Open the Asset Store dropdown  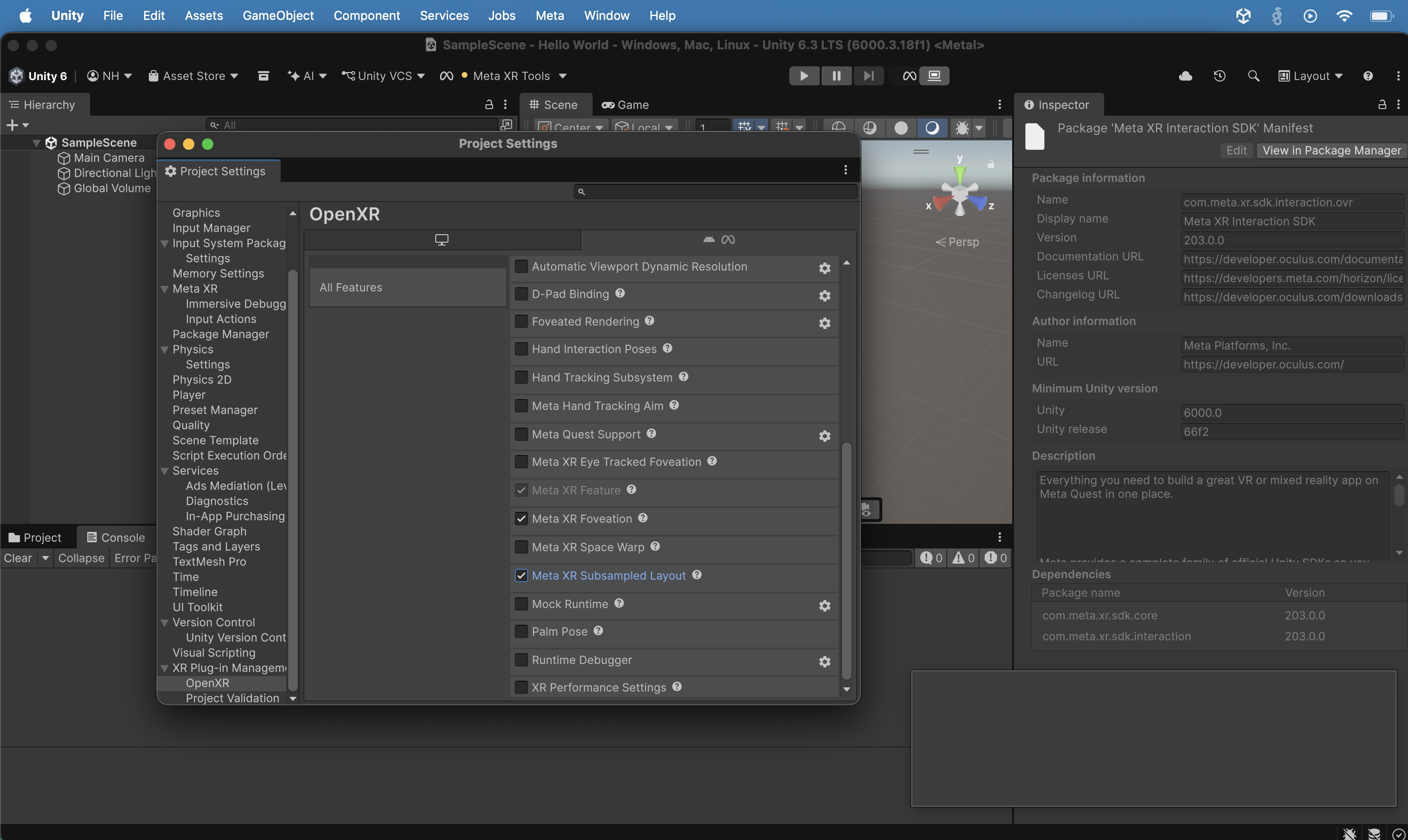193,76
